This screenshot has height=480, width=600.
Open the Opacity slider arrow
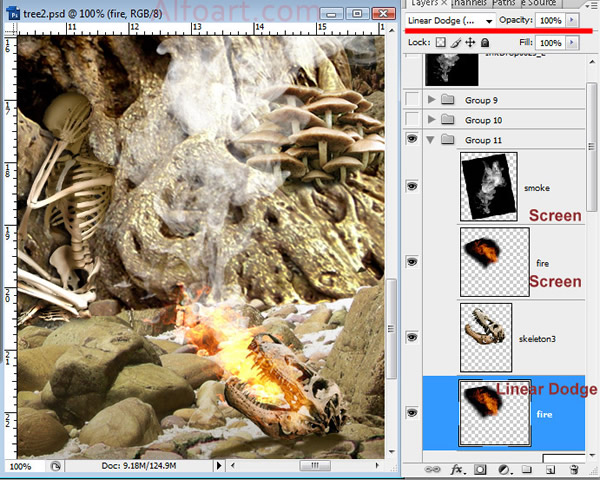pos(571,20)
